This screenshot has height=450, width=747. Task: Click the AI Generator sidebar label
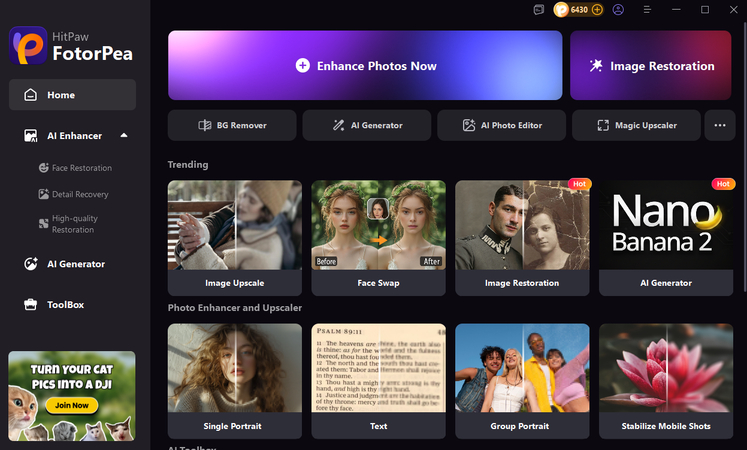[76, 264]
